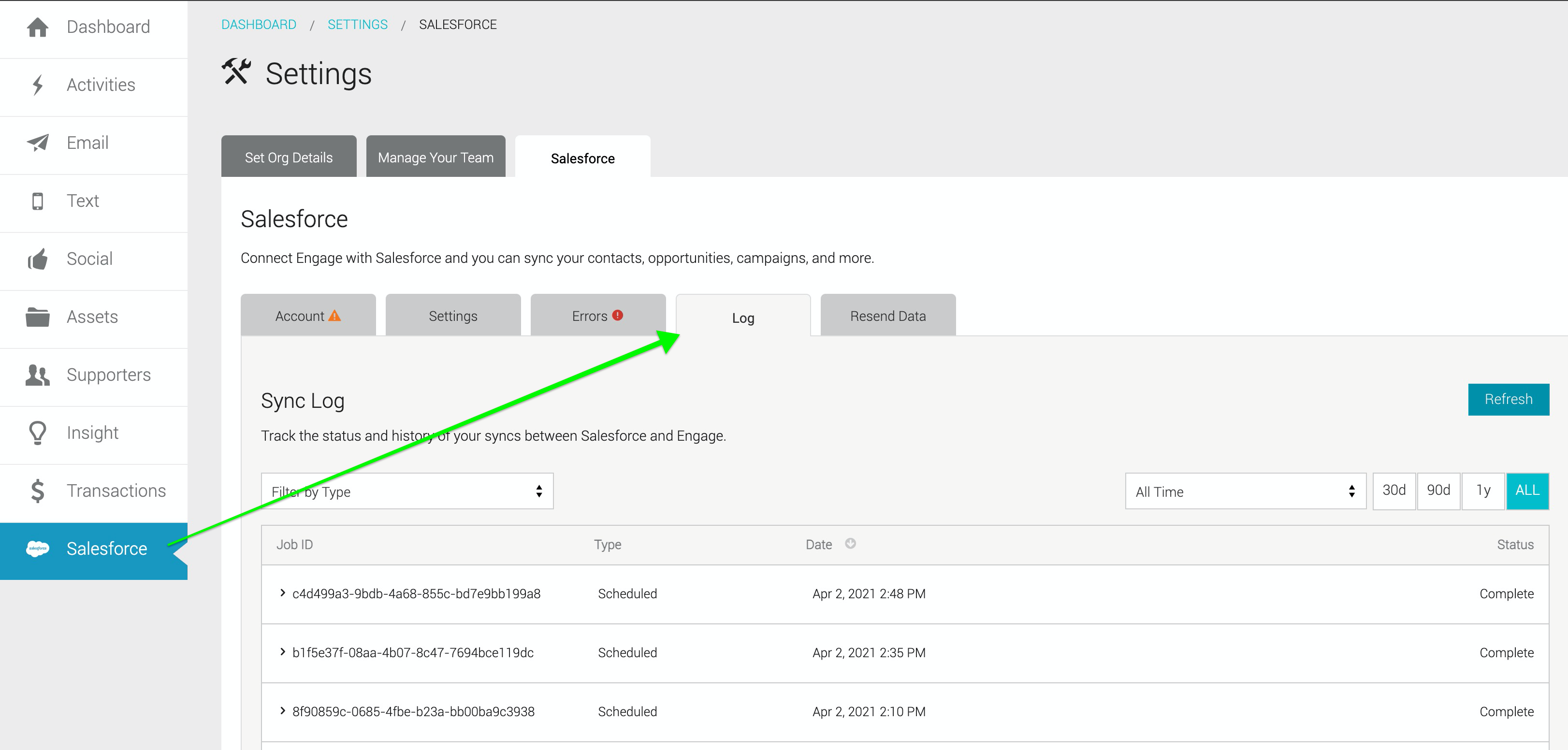Click the Status column header
The height and width of the screenshot is (750, 1568).
click(x=1515, y=544)
